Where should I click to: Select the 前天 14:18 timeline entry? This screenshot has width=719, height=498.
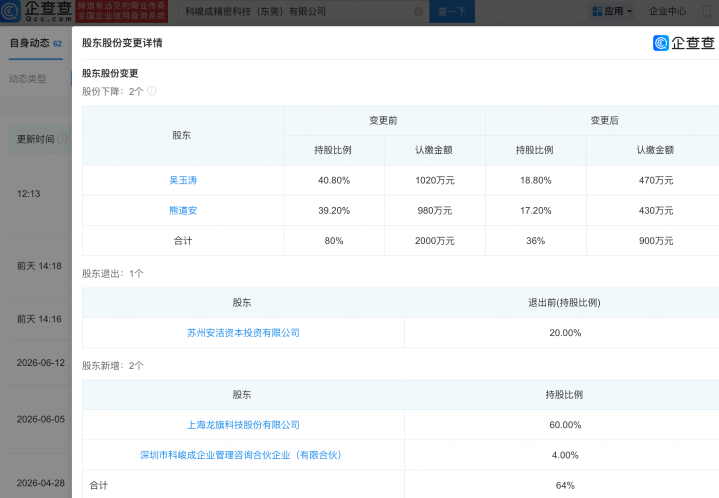point(39,266)
